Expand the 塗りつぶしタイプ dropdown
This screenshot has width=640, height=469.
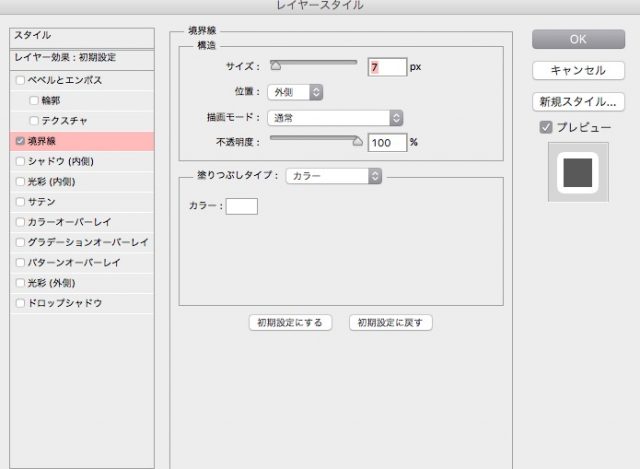[x=334, y=176]
